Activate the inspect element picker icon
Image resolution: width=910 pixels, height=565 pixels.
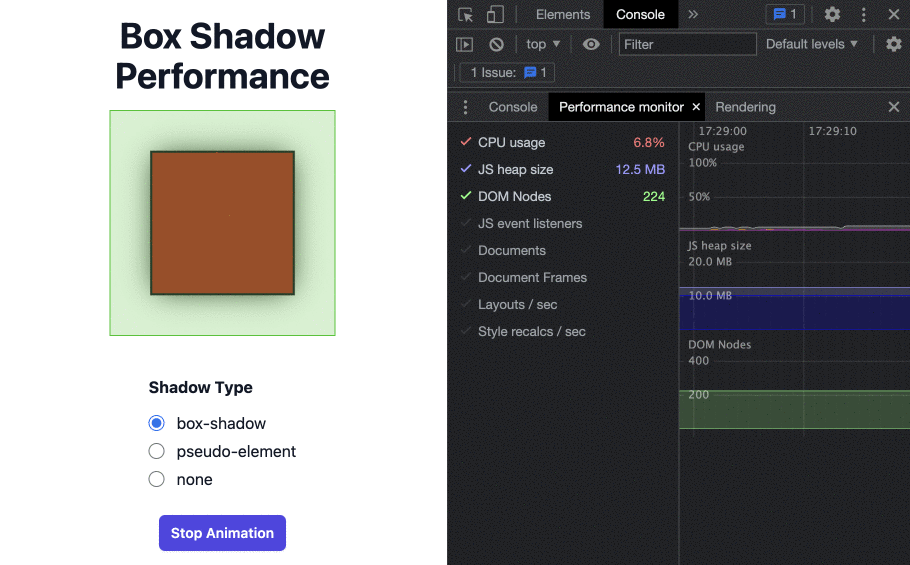pyautogui.click(x=465, y=15)
